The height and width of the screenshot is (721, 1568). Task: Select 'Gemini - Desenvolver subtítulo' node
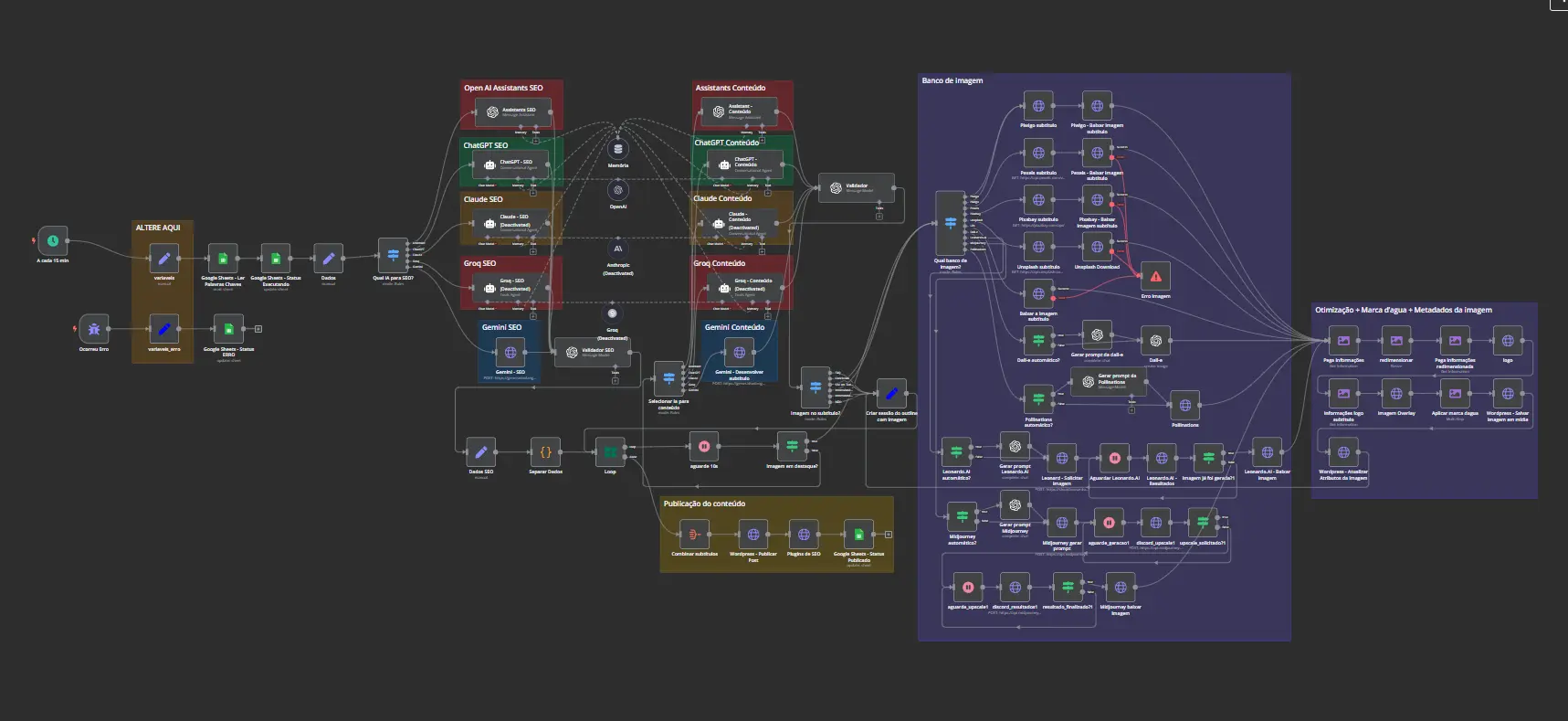point(739,353)
